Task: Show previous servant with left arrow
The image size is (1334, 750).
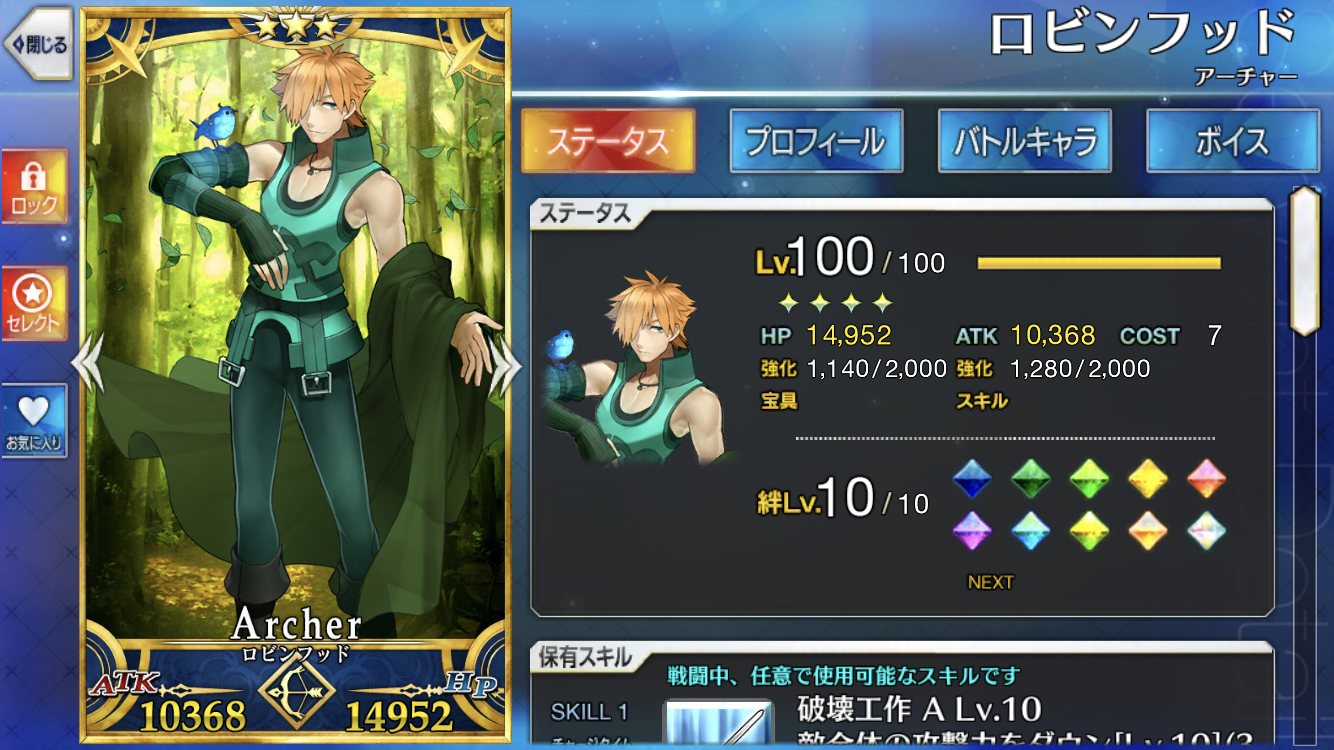Action: pyautogui.click(x=88, y=364)
